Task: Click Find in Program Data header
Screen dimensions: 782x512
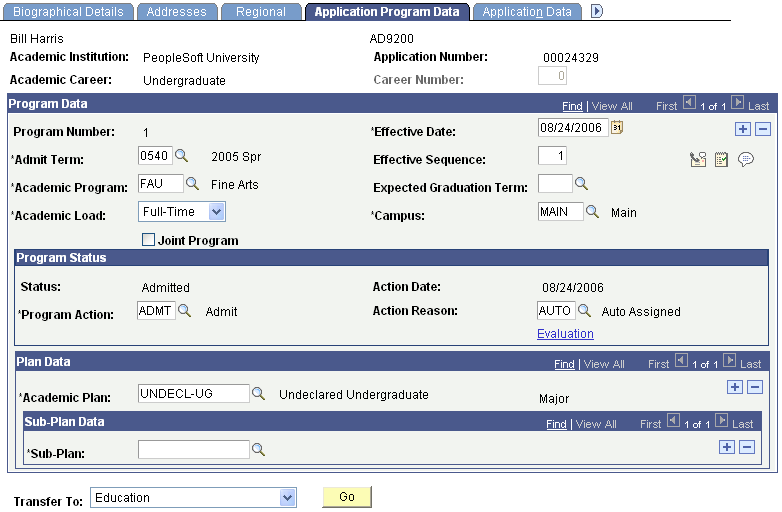Action: pyautogui.click(x=572, y=106)
